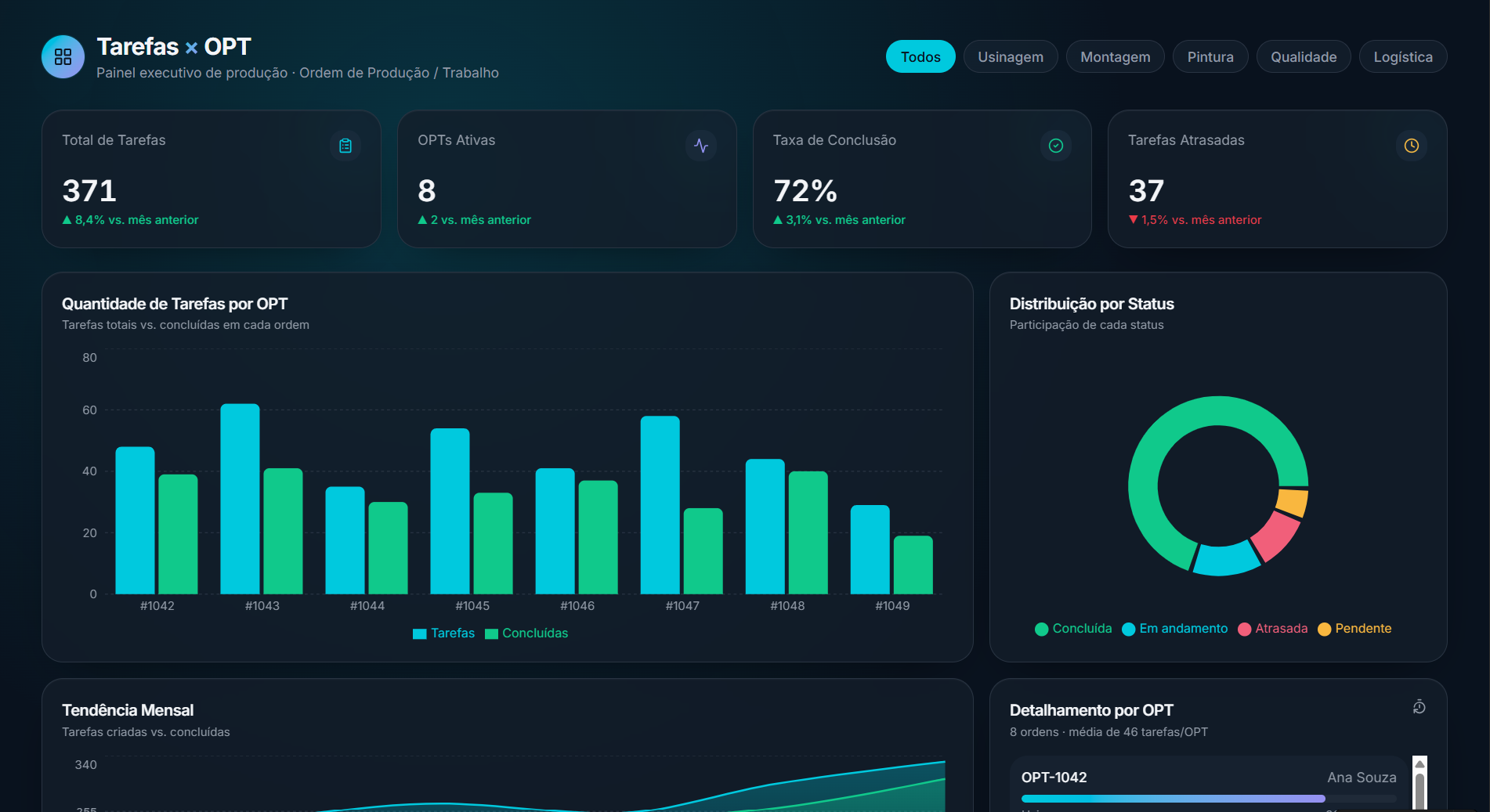The image size is (1490, 812).
Task: Click the clipboard icon in Total de Tarefas card
Action: click(x=345, y=146)
